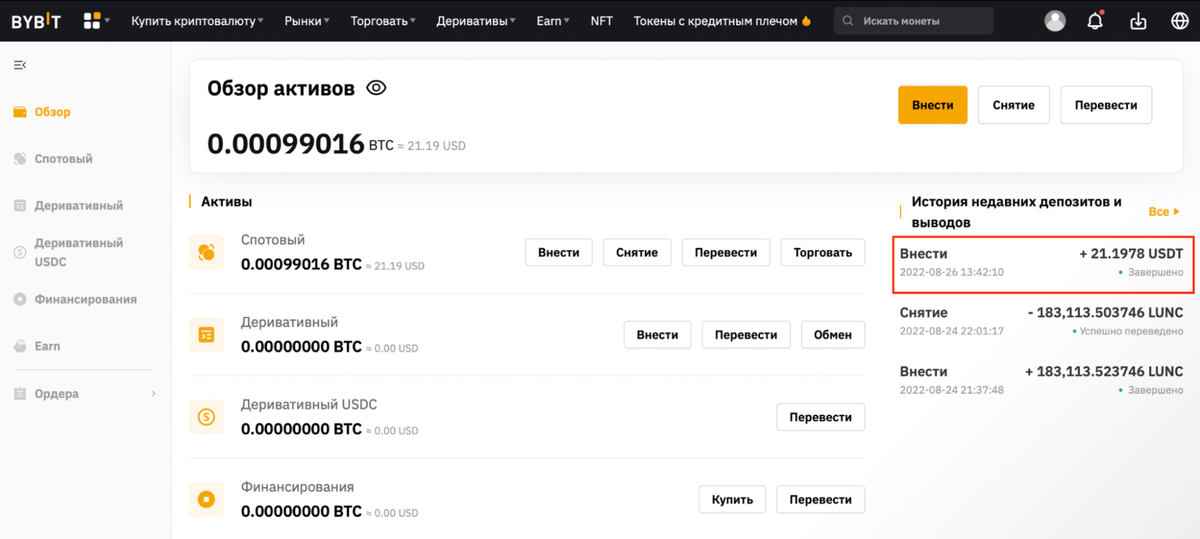The image size is (1200, 539).
Task: Click the Earn sidebar icon
Action: [20, 346]
